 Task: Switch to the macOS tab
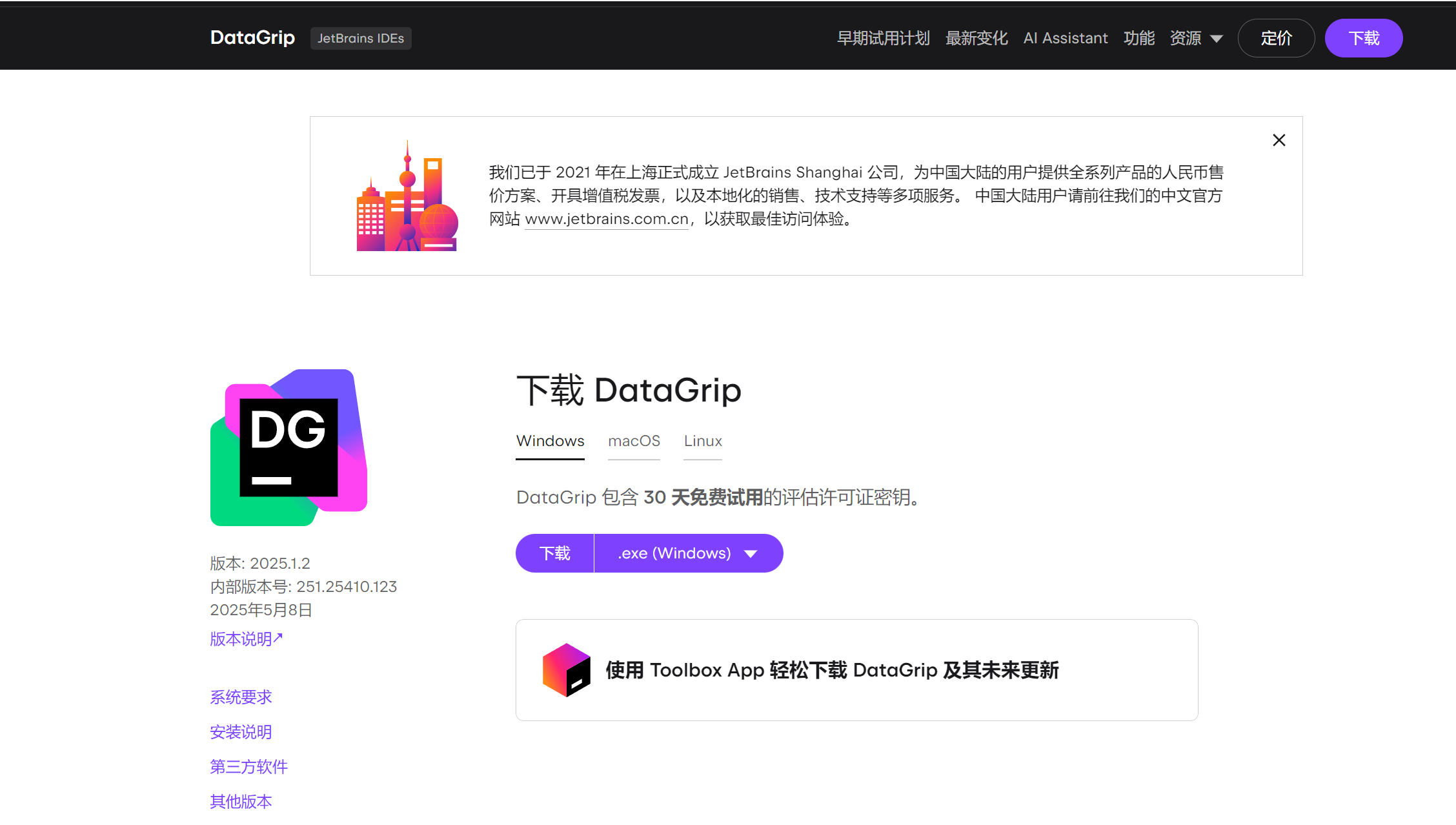point(634,441)
